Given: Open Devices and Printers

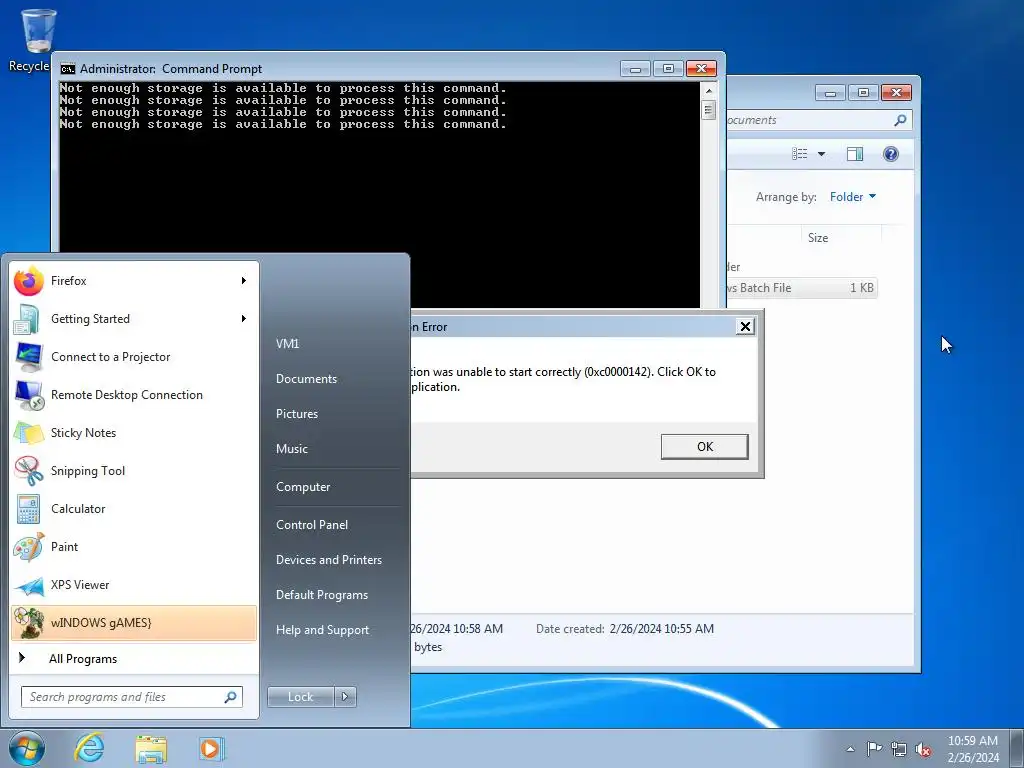Looking at the screenshot, I should (328, 560).
